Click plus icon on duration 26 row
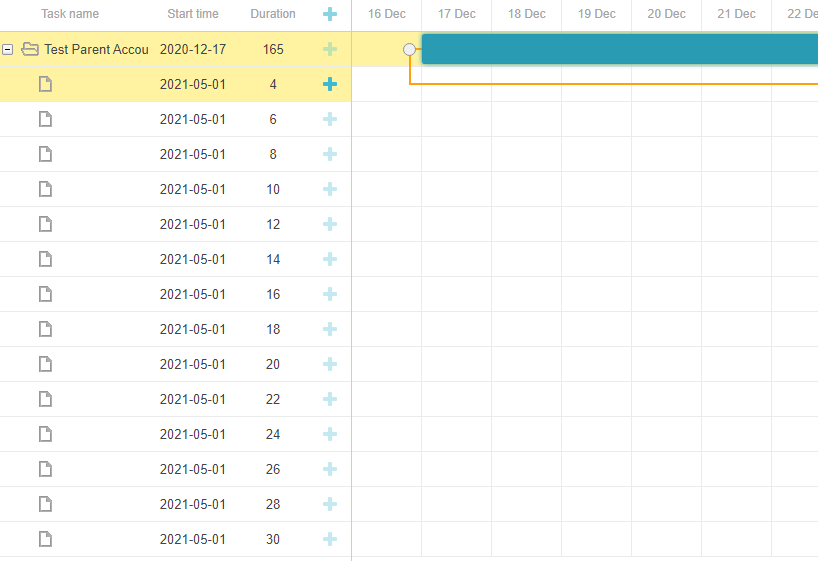The height and width of the screenshot is (561, 818). [330, 469]
